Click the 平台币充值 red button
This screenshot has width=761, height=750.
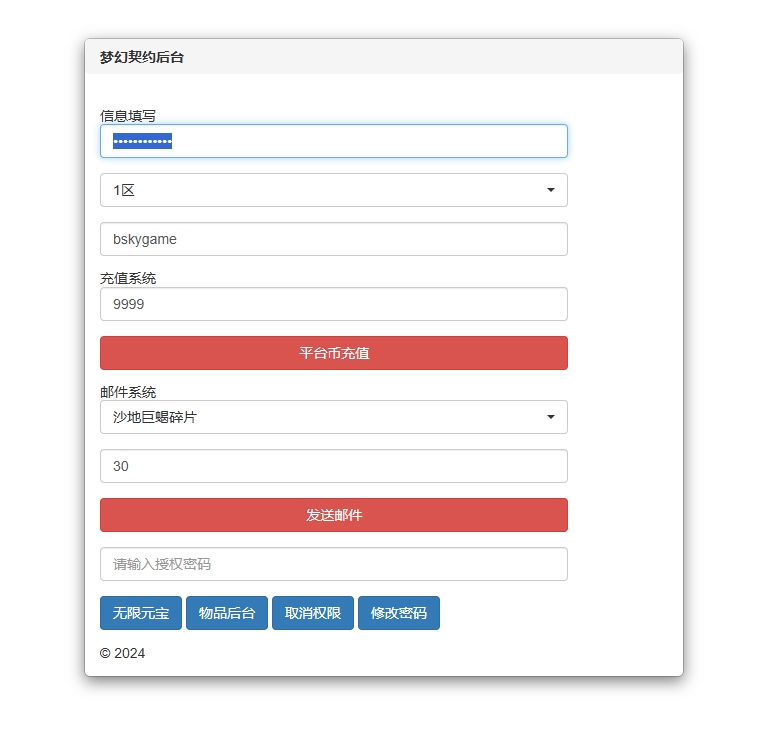334,353
